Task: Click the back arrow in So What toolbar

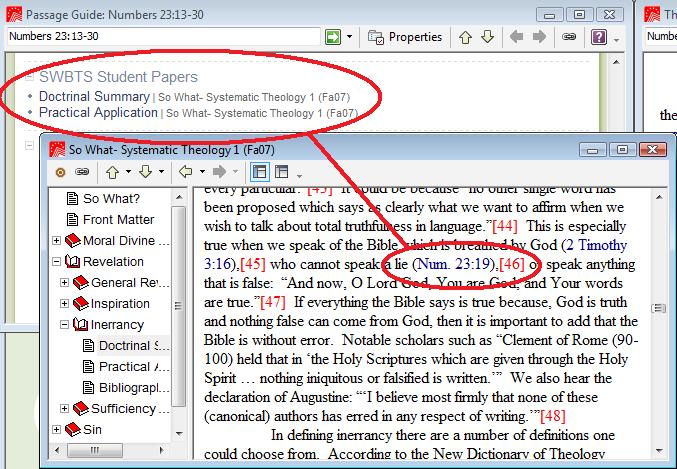Action: pos(185,172)
